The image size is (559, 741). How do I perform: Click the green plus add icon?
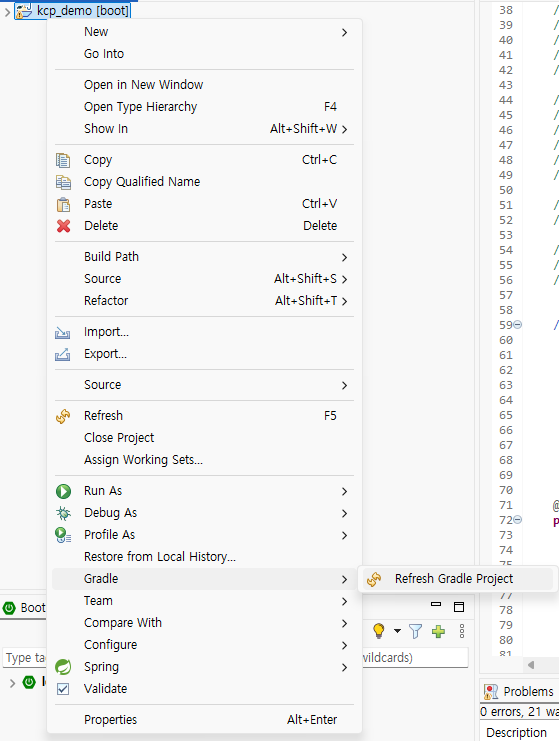tap(439, 631)
